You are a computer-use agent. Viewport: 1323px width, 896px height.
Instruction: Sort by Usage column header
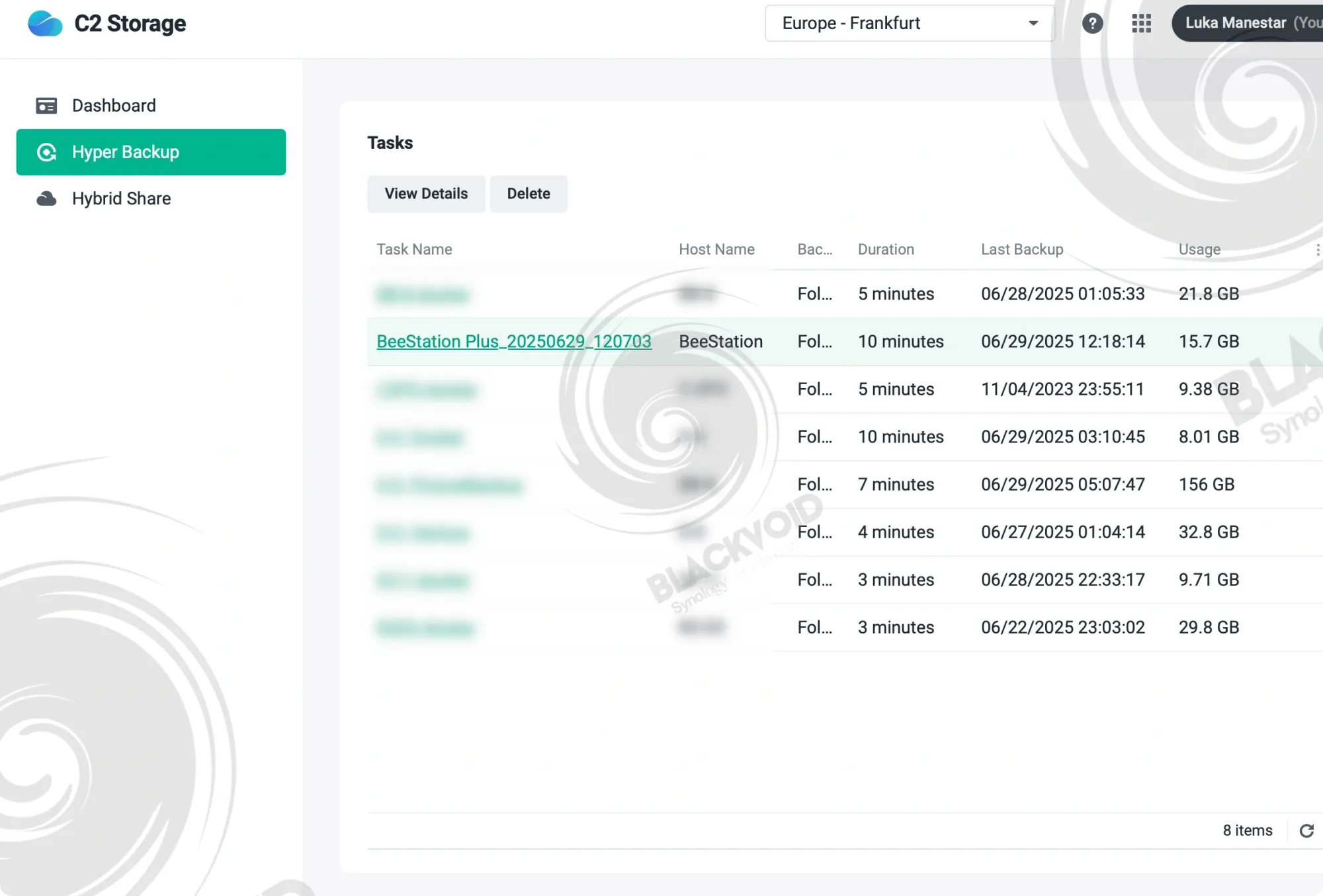point(1199,249)
